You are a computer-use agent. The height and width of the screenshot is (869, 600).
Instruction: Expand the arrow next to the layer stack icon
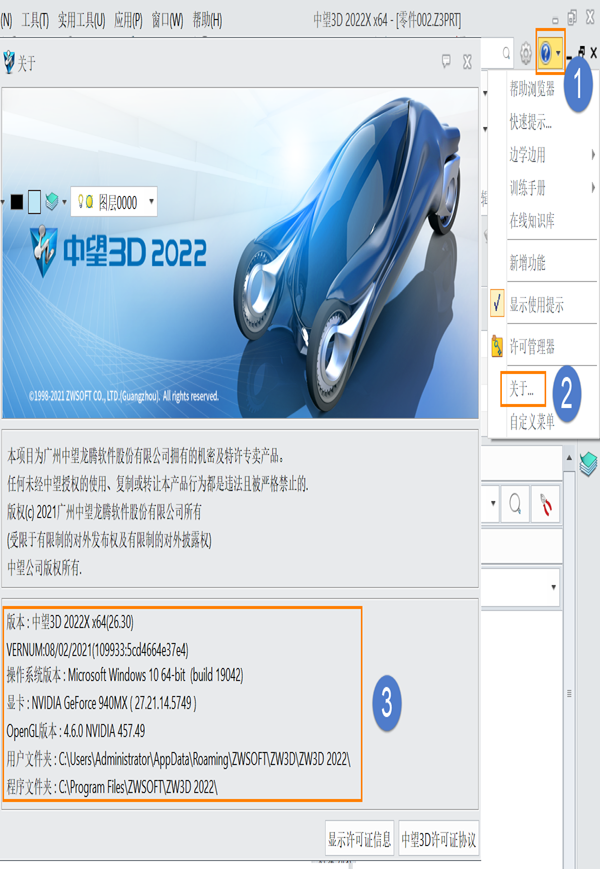64,202
